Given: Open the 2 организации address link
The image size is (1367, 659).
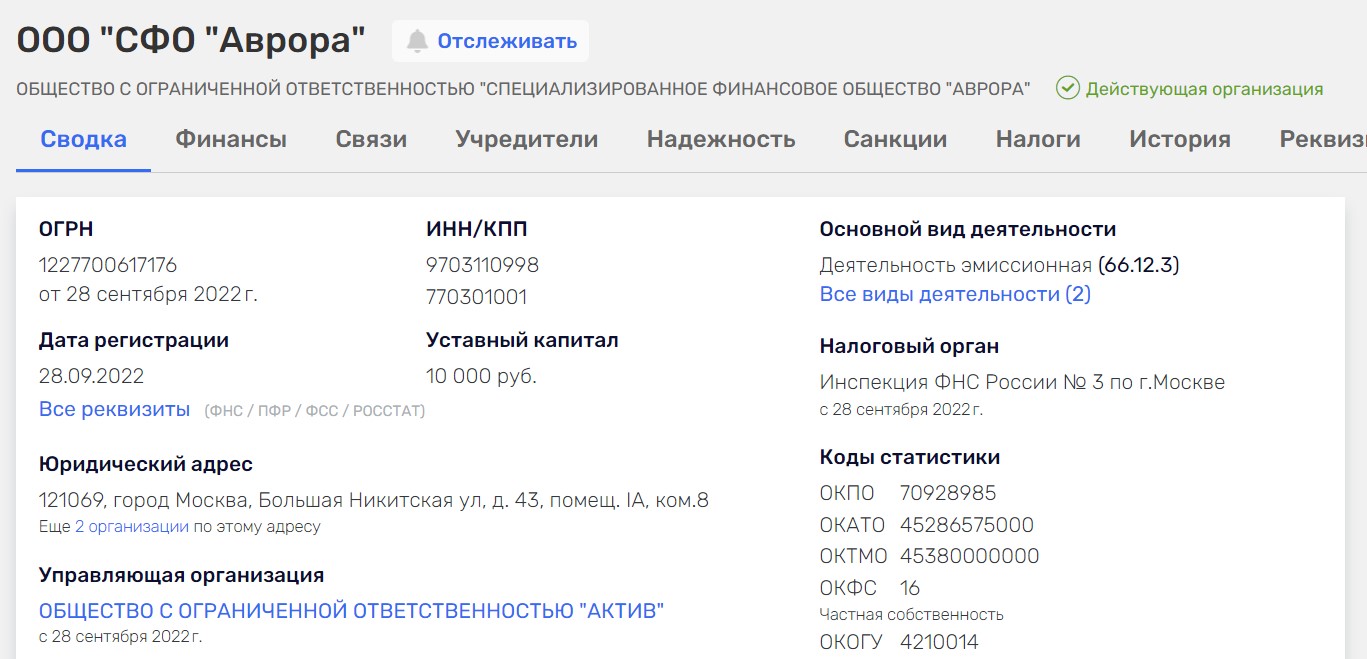Looking at the screenshot, I should (132, 527).
